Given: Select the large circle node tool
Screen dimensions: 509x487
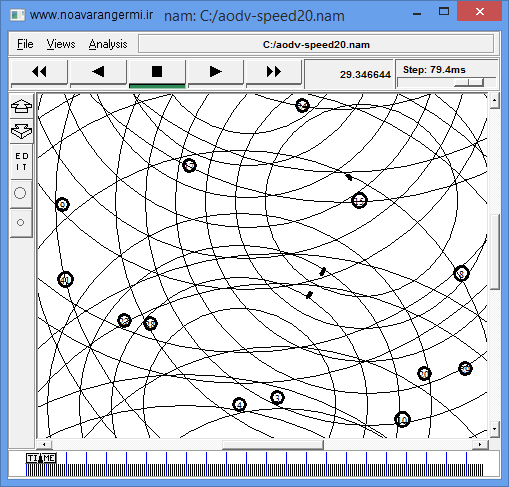Looking at the screenshot, I should pos(20,193).
